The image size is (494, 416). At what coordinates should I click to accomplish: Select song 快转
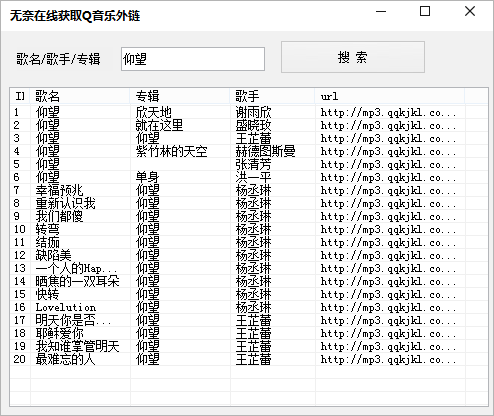coord(47,295)
